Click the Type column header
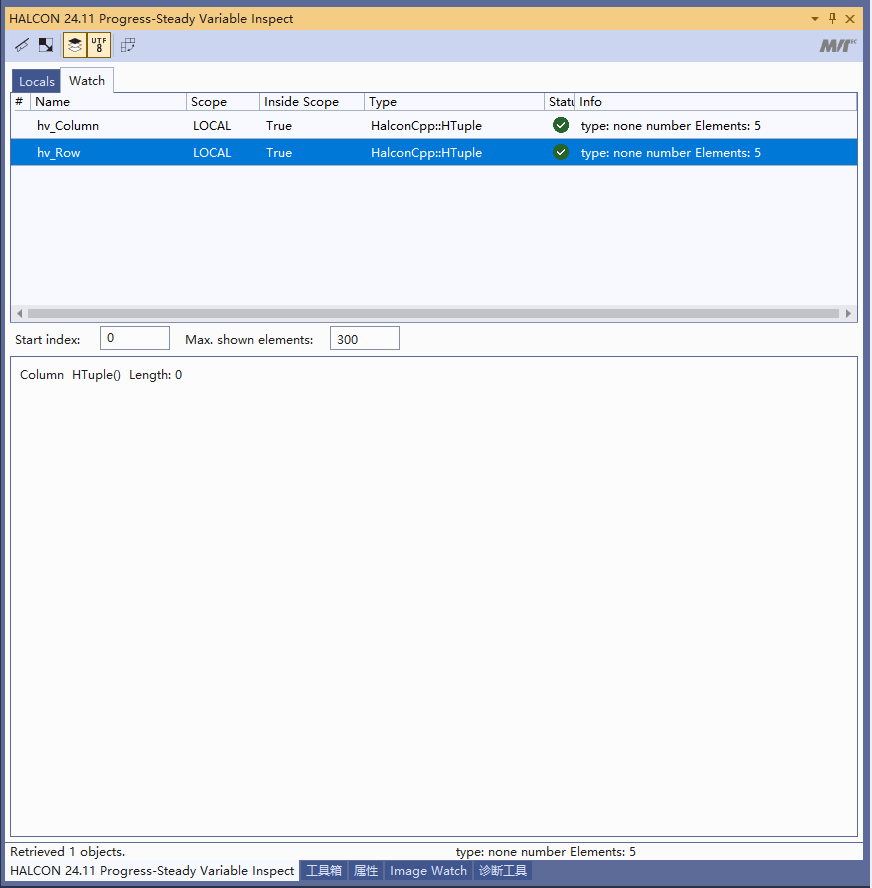872x888 pixels. tap(454, 102)
